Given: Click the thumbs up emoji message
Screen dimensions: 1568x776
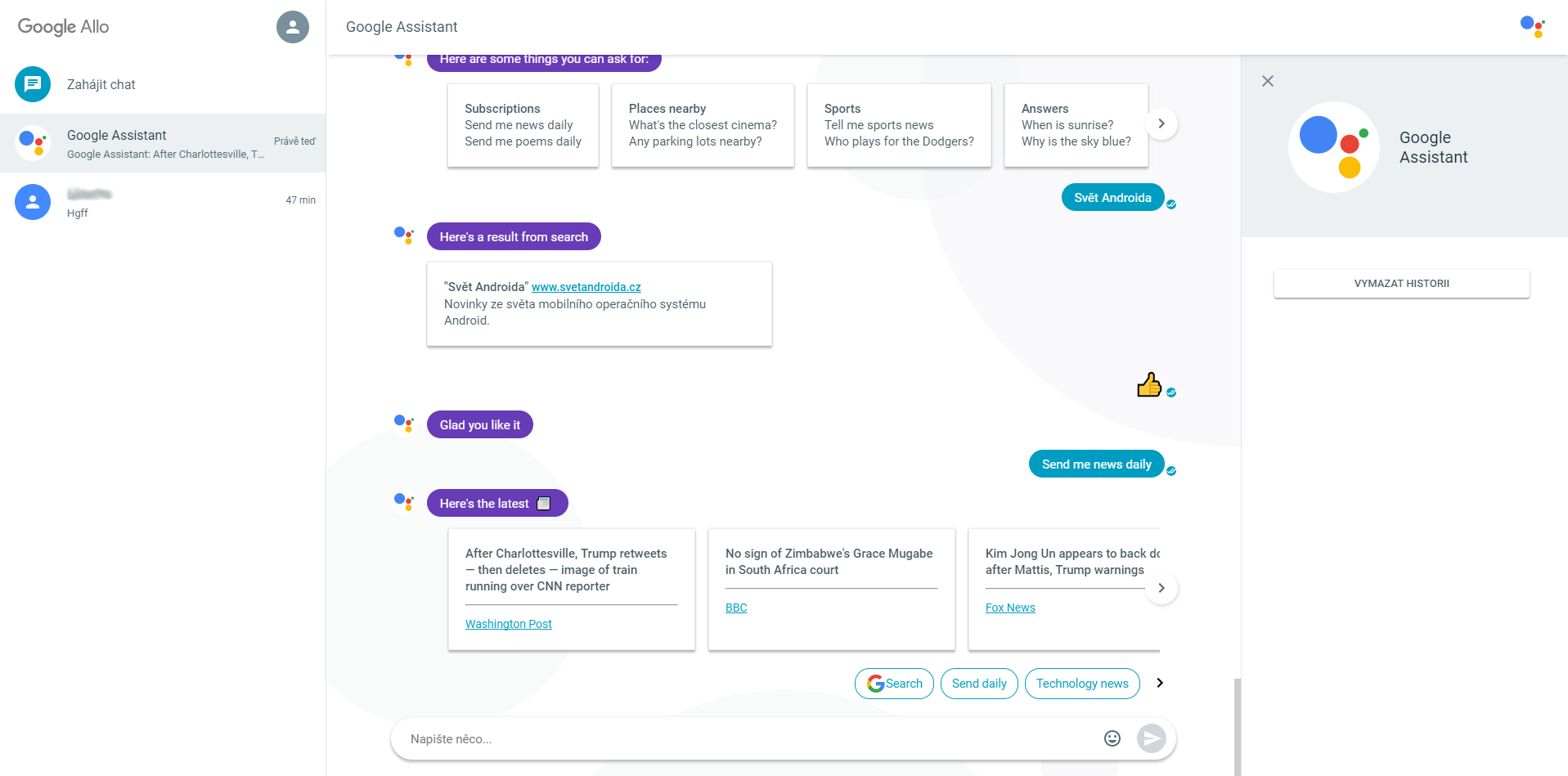Looking at the screenshot, I should point(1149,384).
